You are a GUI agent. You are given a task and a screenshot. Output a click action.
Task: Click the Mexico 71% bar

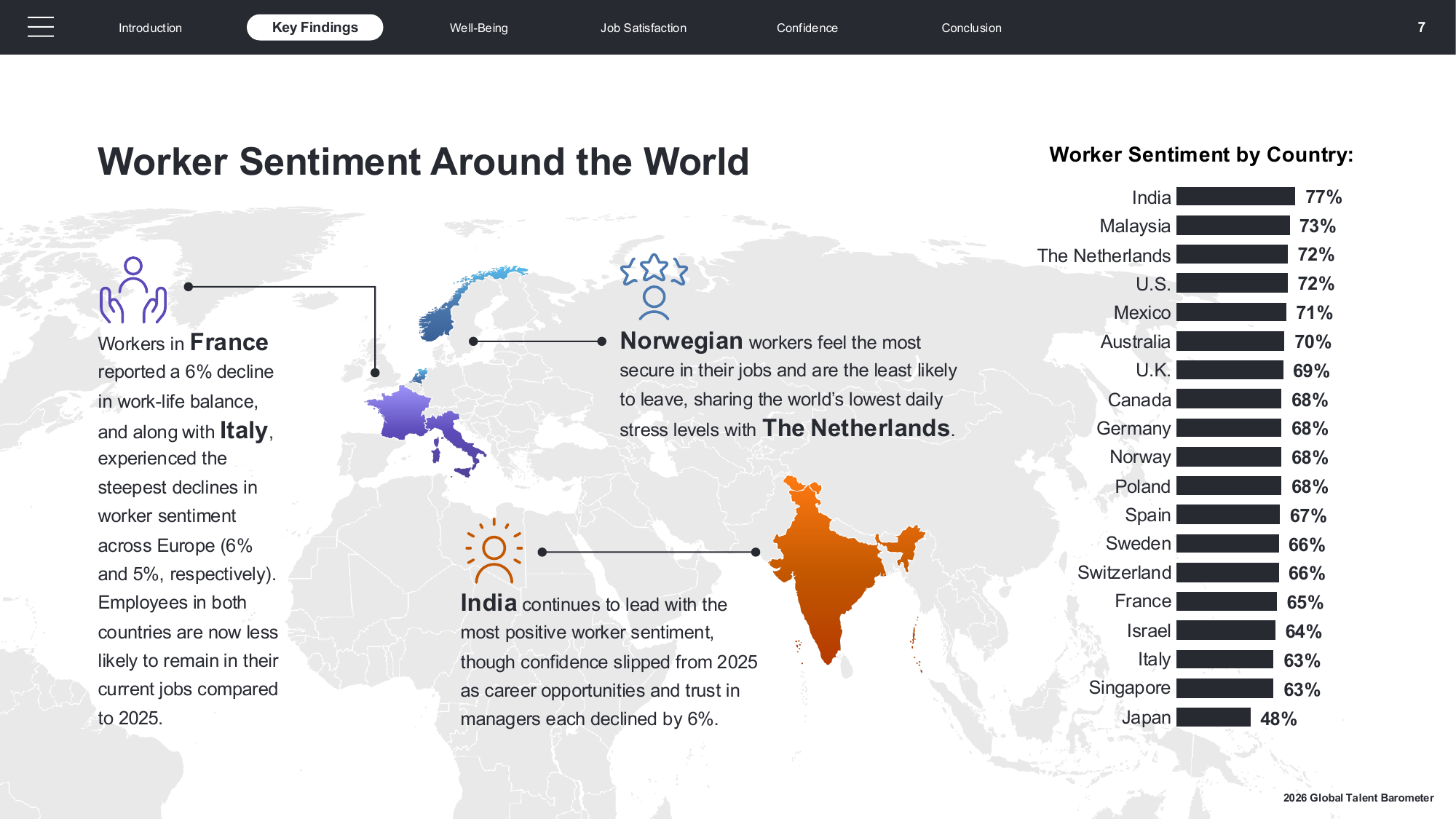point(1231,312)
